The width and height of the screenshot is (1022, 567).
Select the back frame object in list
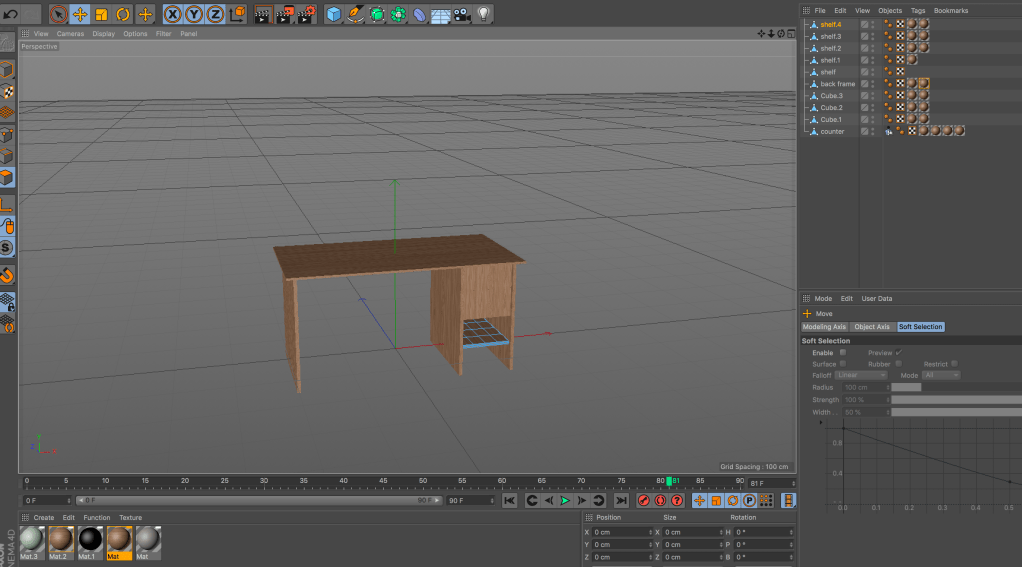(837, 84)
